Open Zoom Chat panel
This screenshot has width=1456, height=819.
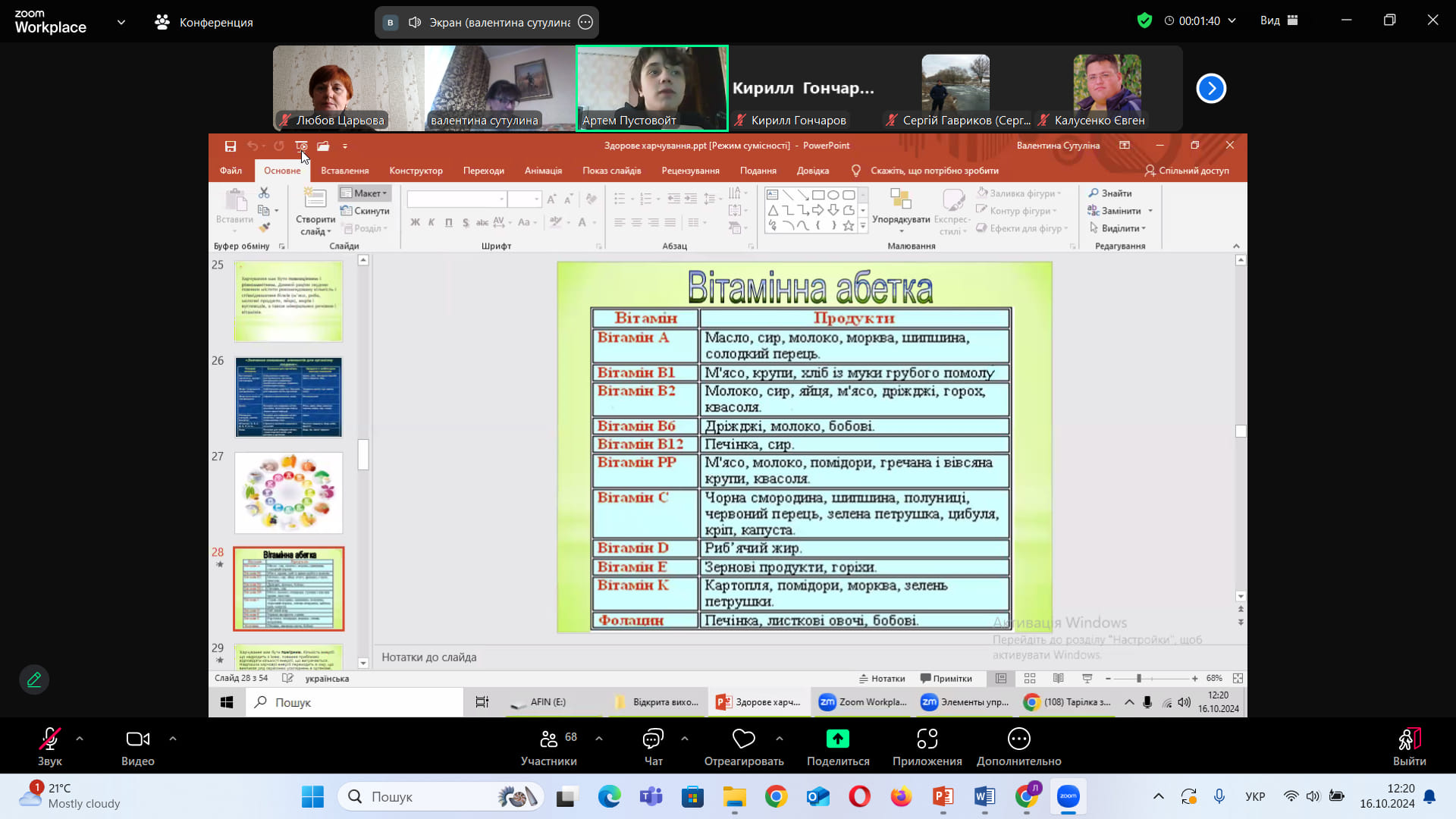[x=653, y=739]
